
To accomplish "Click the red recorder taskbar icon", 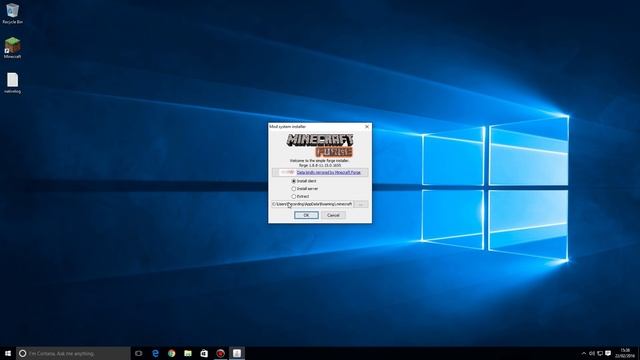I will (x=220, y=353).
